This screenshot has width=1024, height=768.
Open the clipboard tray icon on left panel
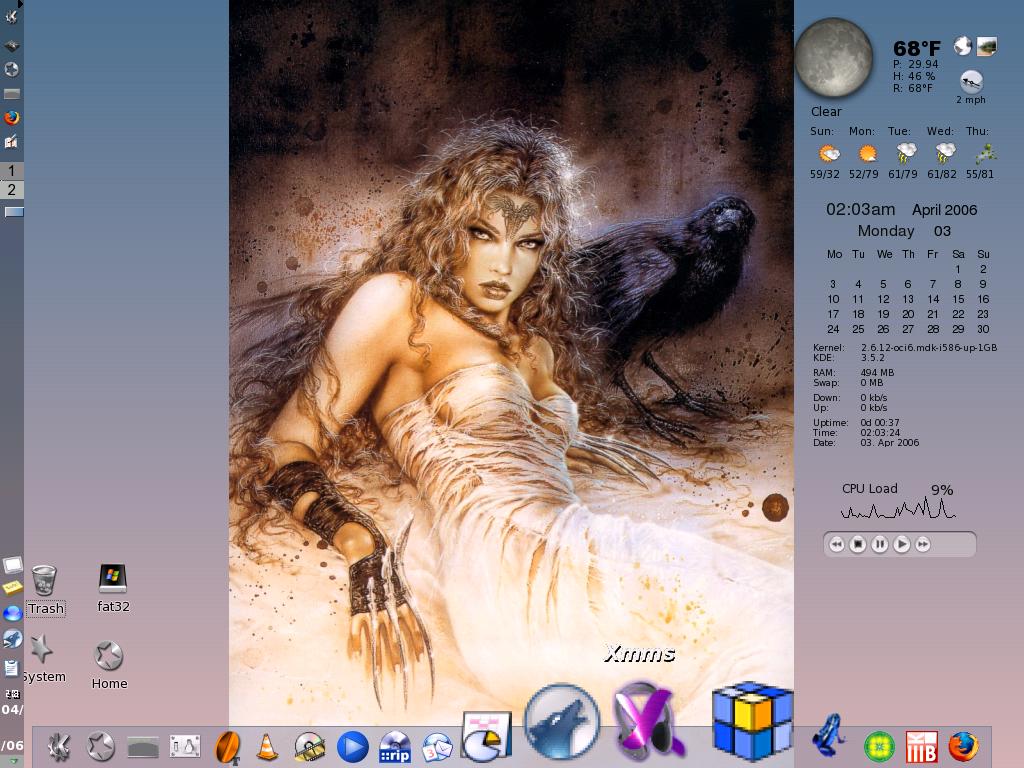click(x=12, y=667)
